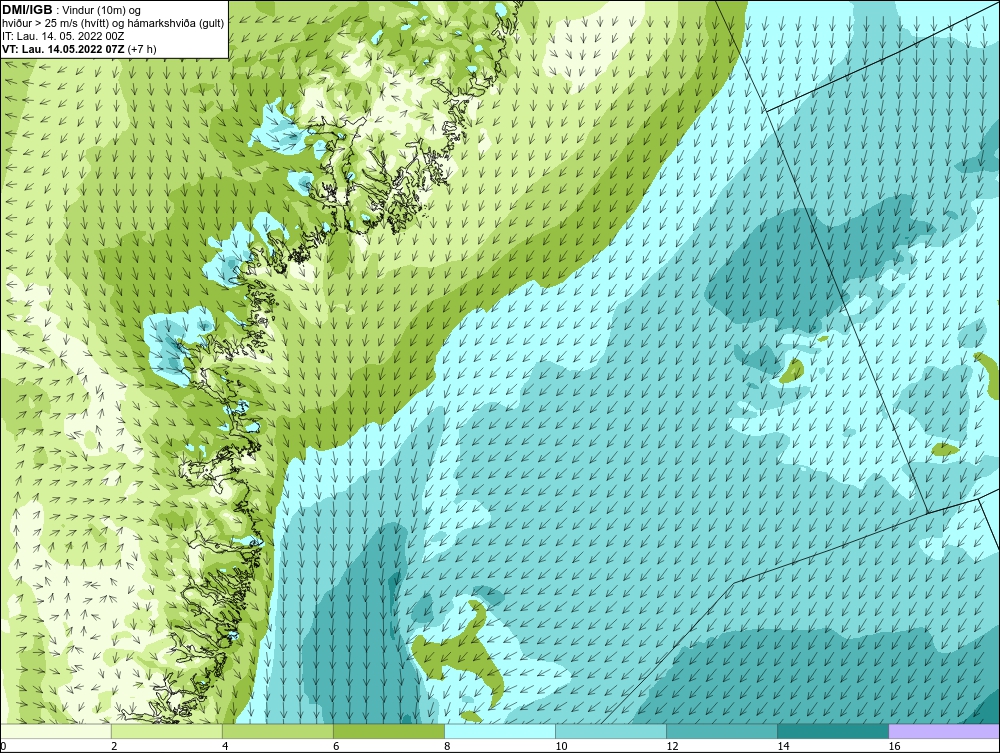
Task: Click the "DMI/IGB" title text
Action: click(27, 10)
